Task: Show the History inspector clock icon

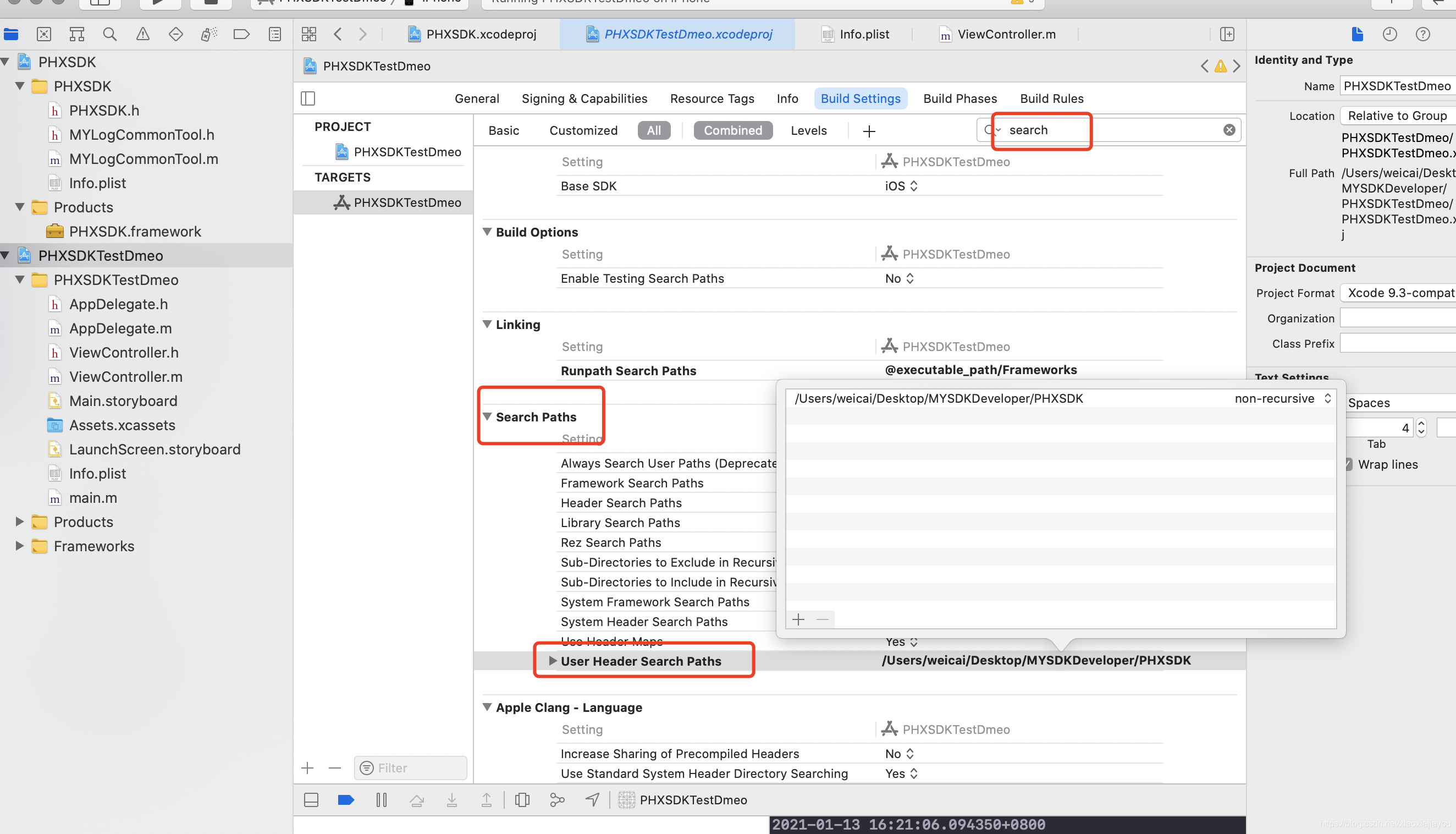Action: pyautogui.click(x=1389, y=34)
